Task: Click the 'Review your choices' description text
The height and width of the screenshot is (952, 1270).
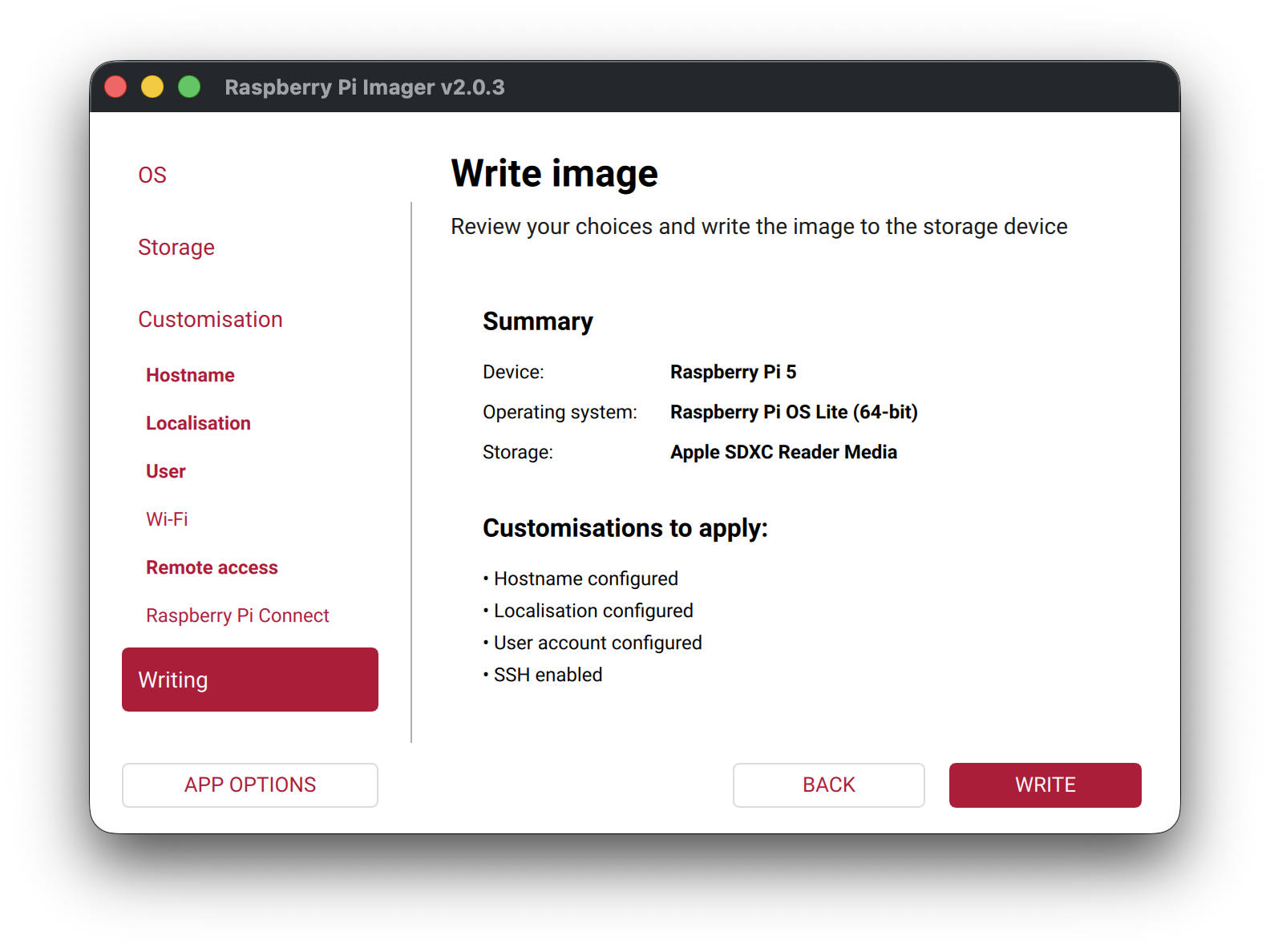Action: coord(759,227)
